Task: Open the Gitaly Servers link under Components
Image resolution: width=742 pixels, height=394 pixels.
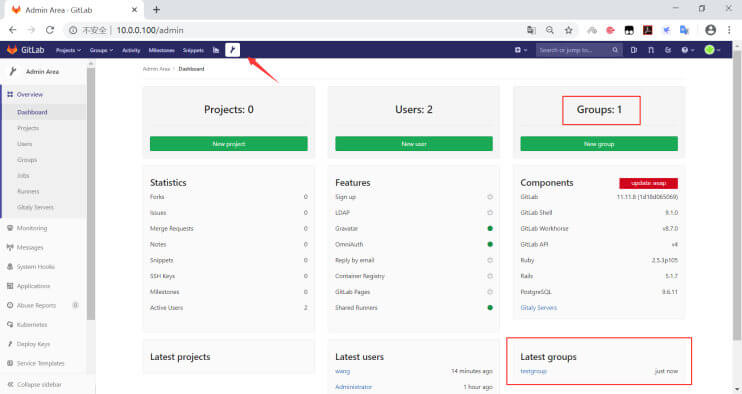Action: (539, 307)
